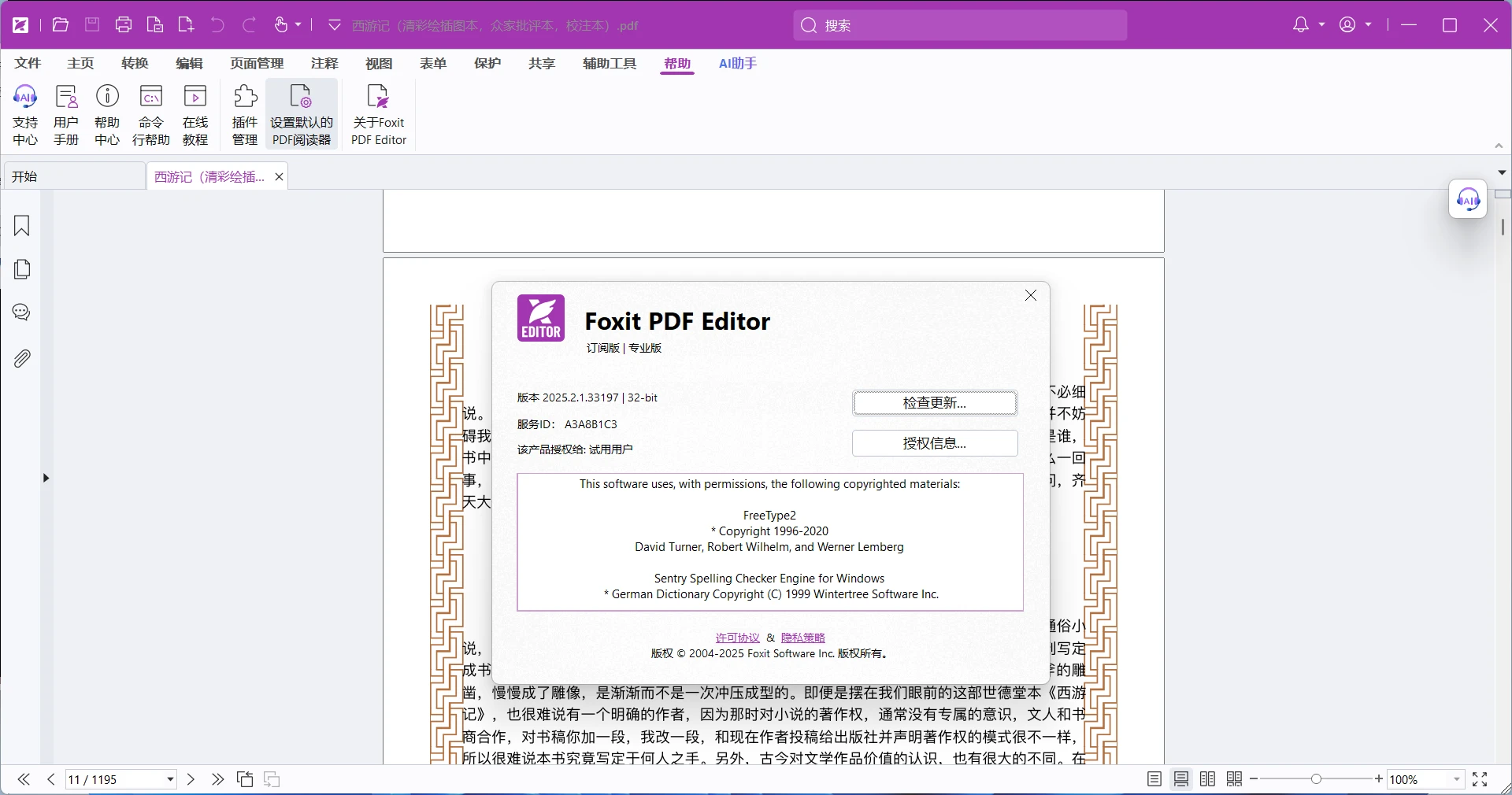Open the attachments paperclip panel
Screen dimensions: 1512x795
(x=22, y=359)
